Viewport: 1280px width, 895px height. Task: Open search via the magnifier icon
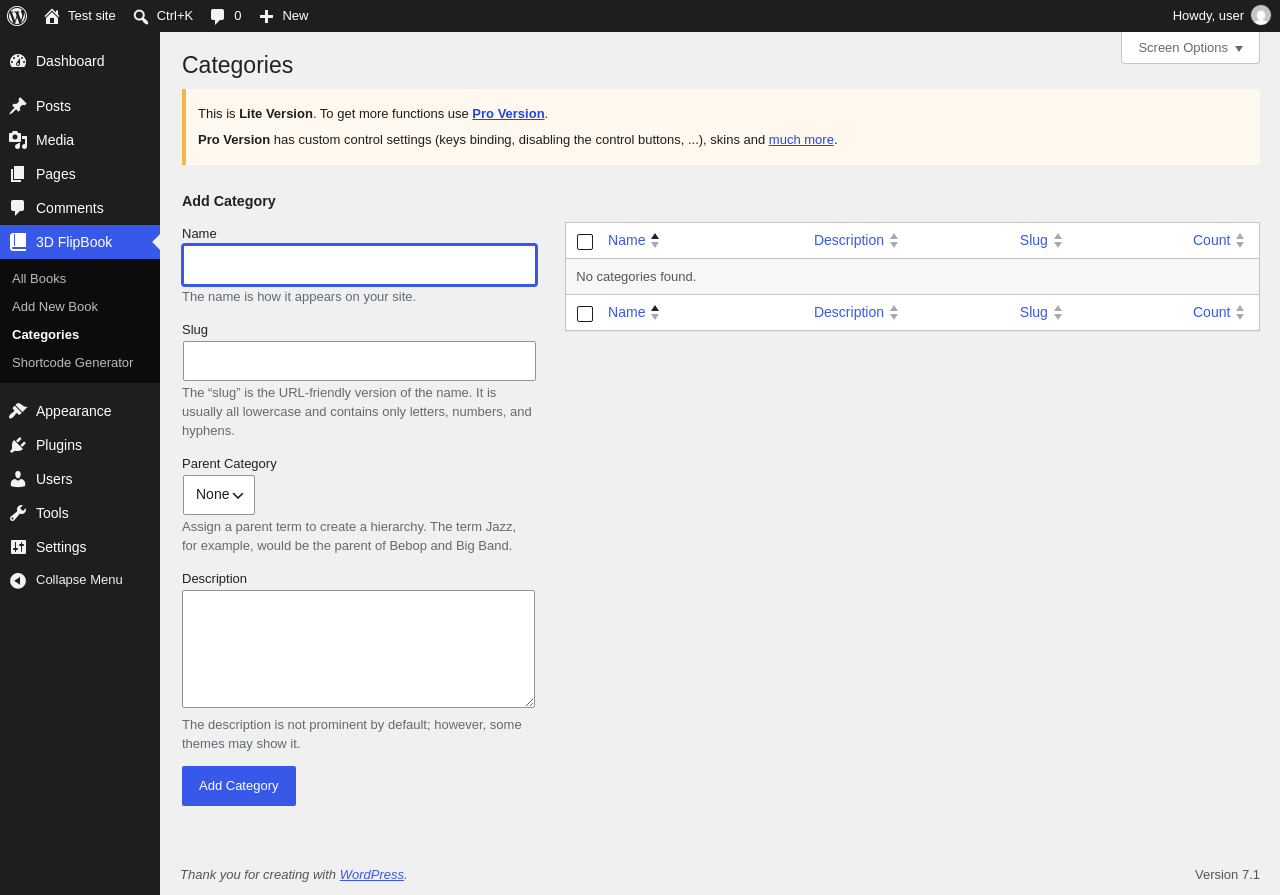[141, 16]
